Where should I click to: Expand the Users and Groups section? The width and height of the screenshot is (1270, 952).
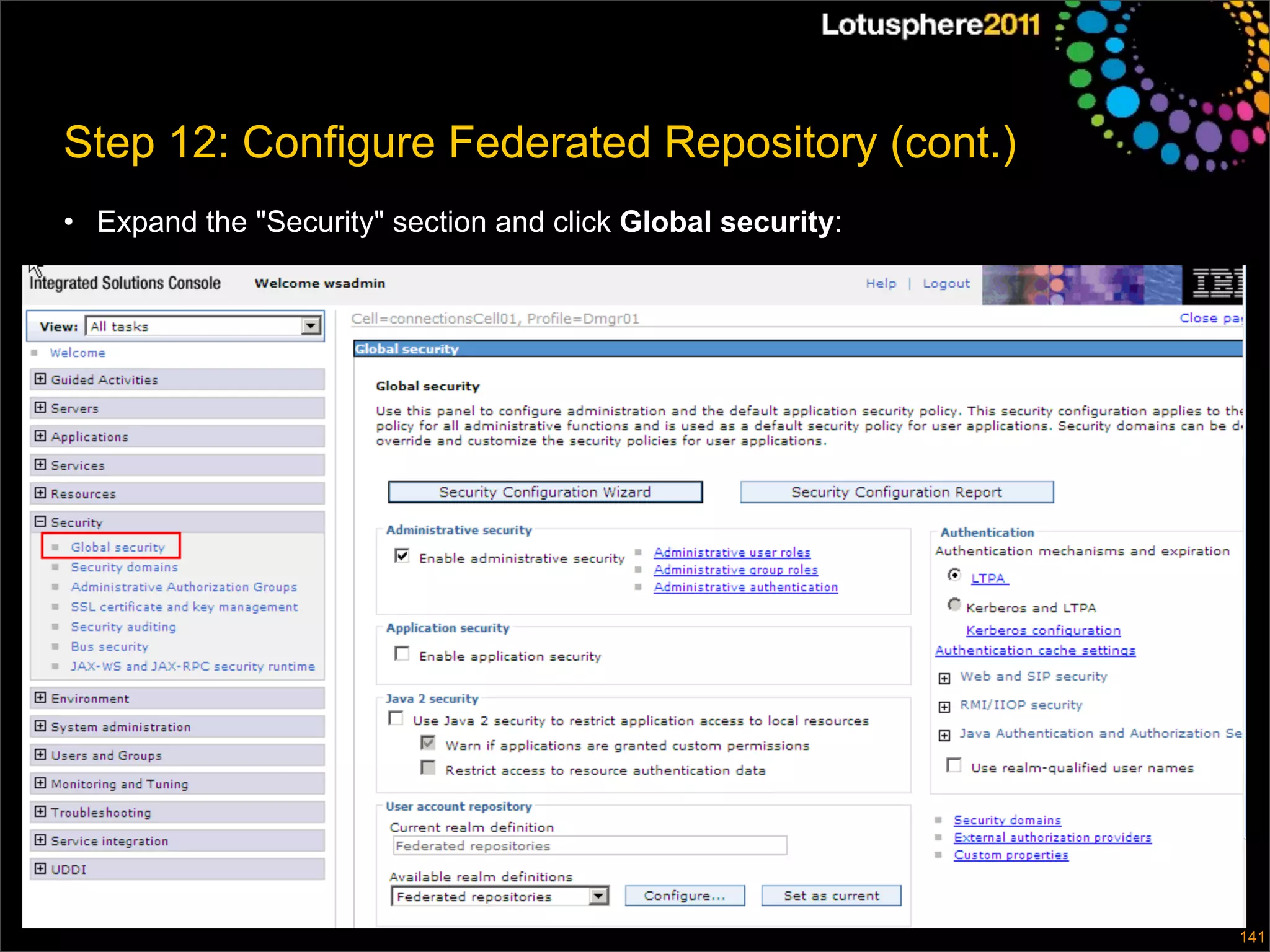pos(41,754)
